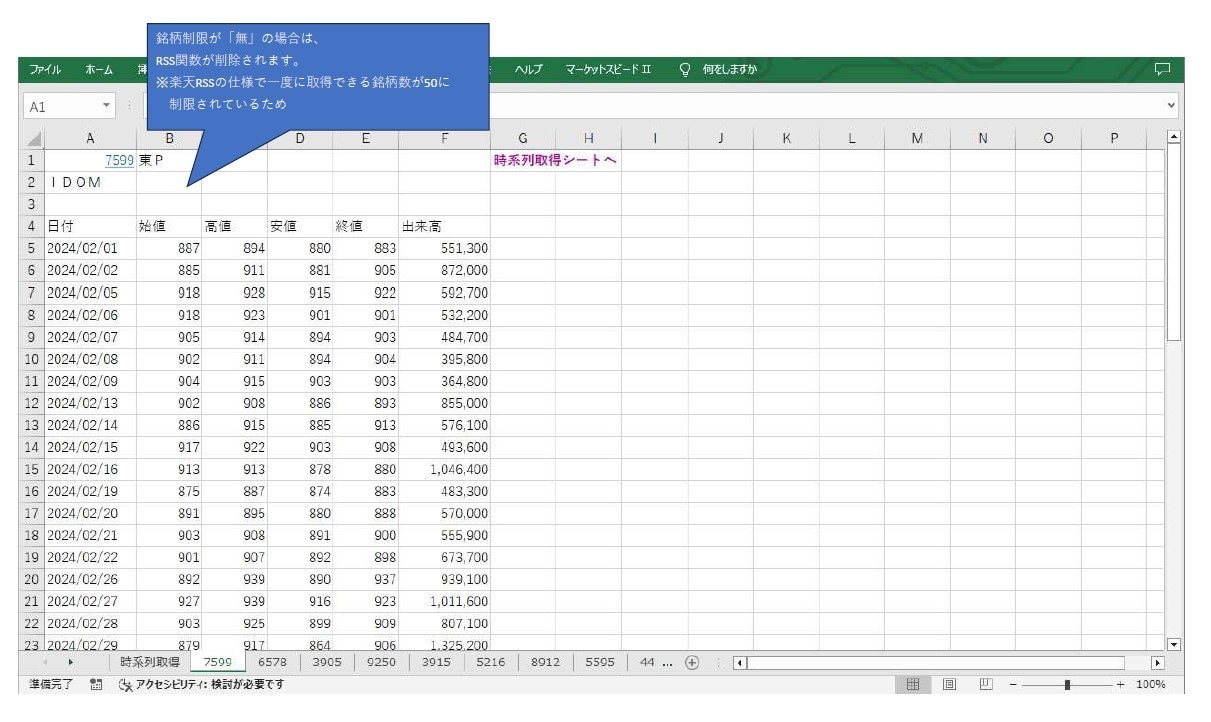Select the I D O M cell
This screenshot has width=1211, height=722.
90,182
